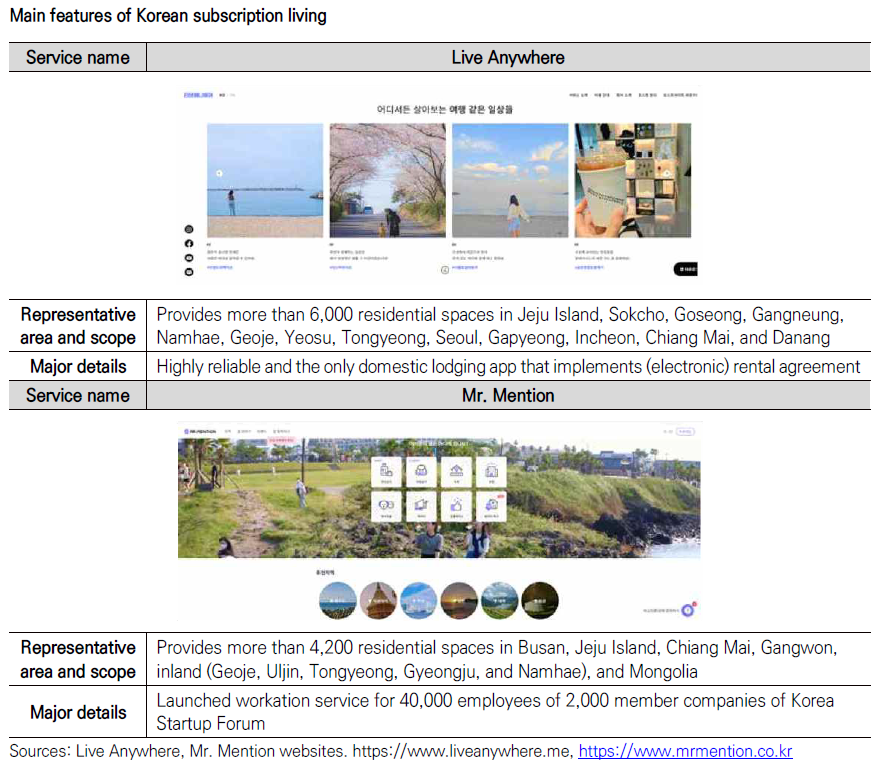879x767 pixels.
Task: Select the apartment-building tile ending Mr. Mention's top row
Action: pyautogui.click(x=491, y=472)
